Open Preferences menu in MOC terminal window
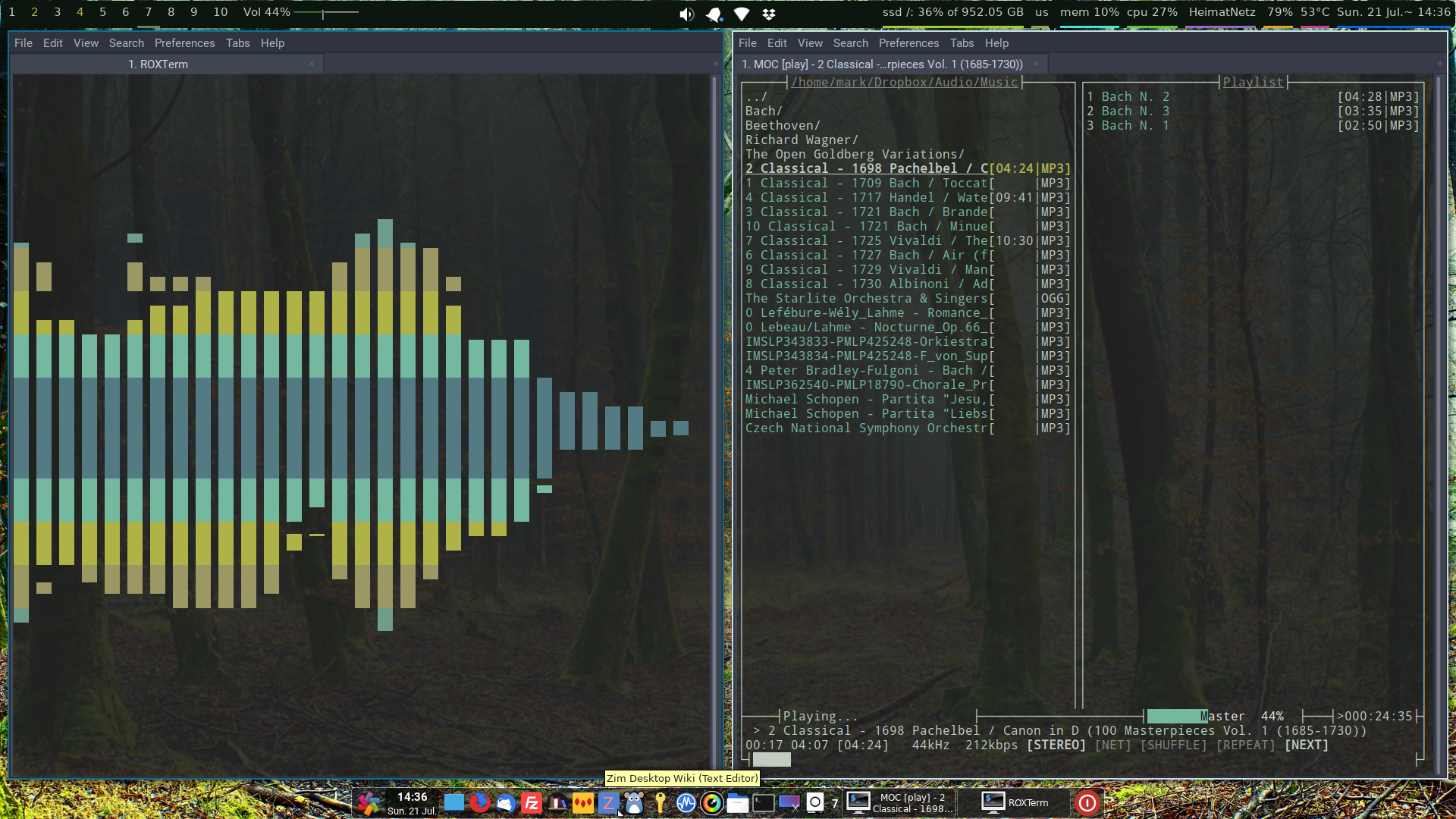 click(908, 43)
